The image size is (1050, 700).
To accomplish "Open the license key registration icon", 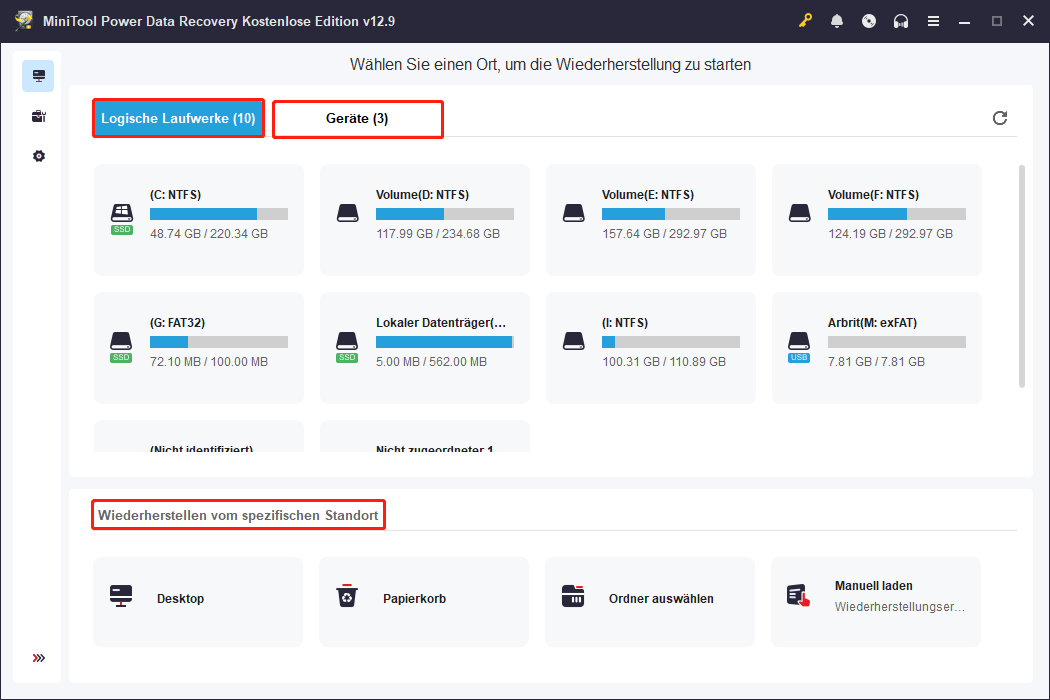I will [805, 21].
